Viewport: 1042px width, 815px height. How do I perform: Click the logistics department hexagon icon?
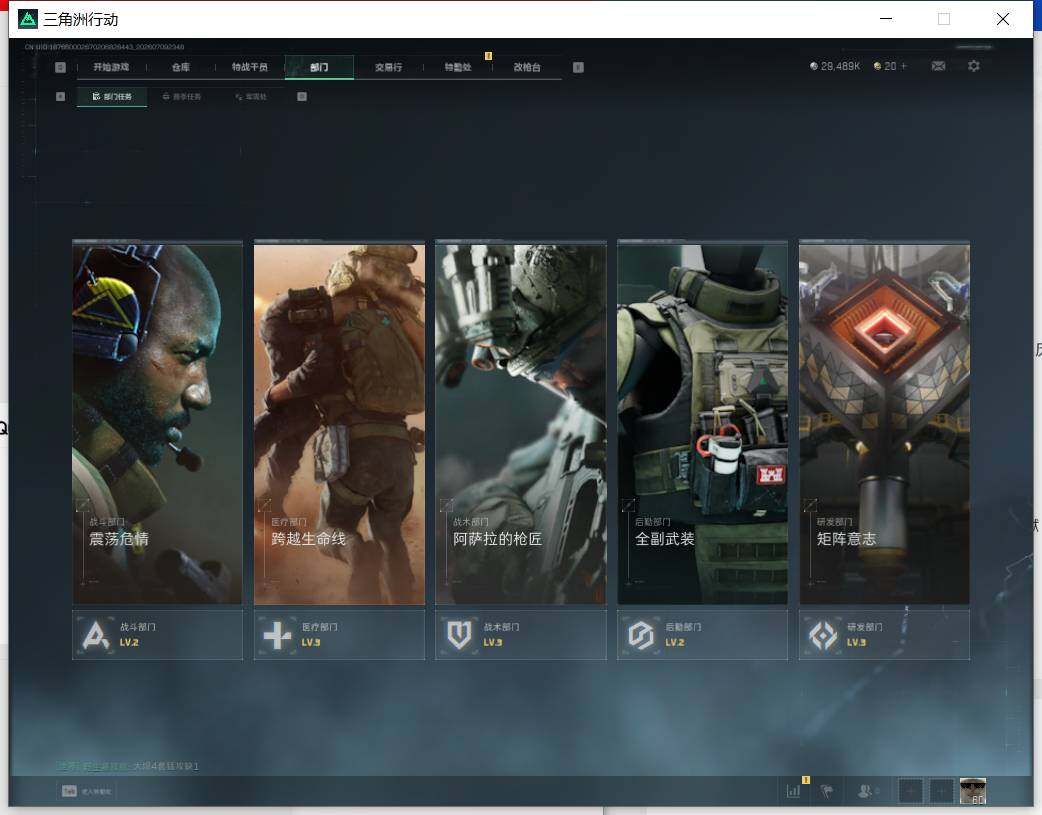point(641,636)
